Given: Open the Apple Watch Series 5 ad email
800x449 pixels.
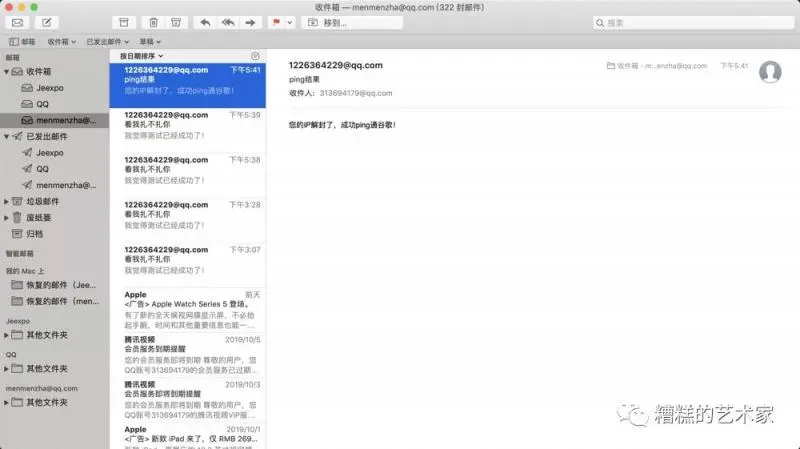Looking at the screenshot, I should coord(188,310).
